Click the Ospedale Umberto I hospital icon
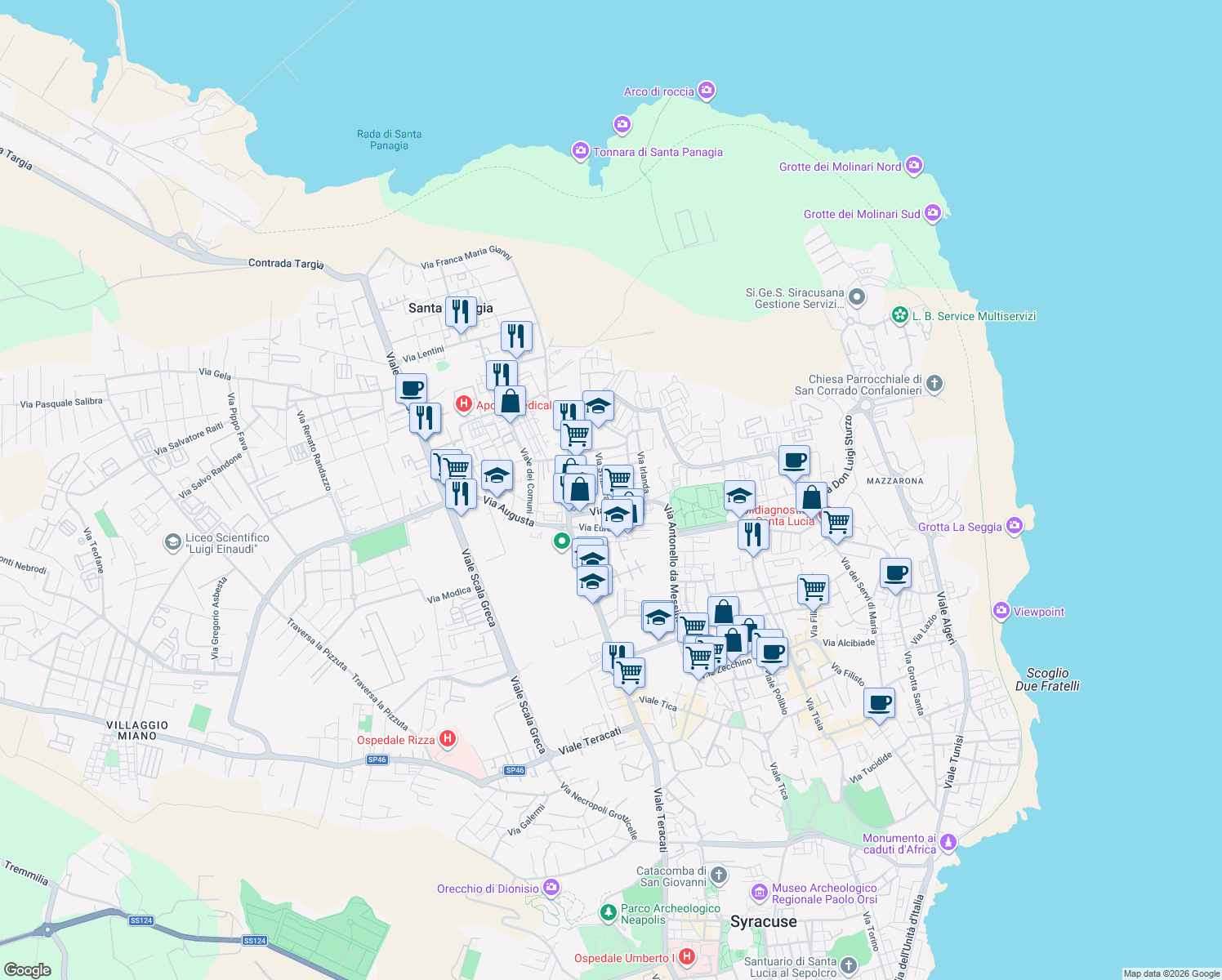The image size is (1222, 980). click(x=689, y=957)
